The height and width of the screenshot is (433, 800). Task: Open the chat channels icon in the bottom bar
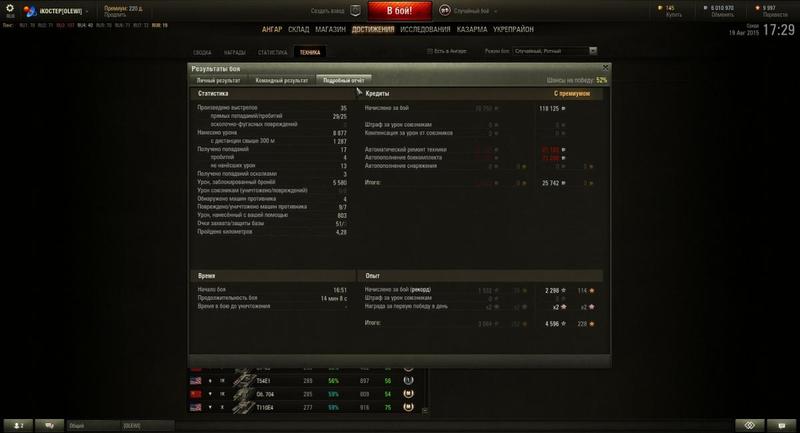point(49,425)
